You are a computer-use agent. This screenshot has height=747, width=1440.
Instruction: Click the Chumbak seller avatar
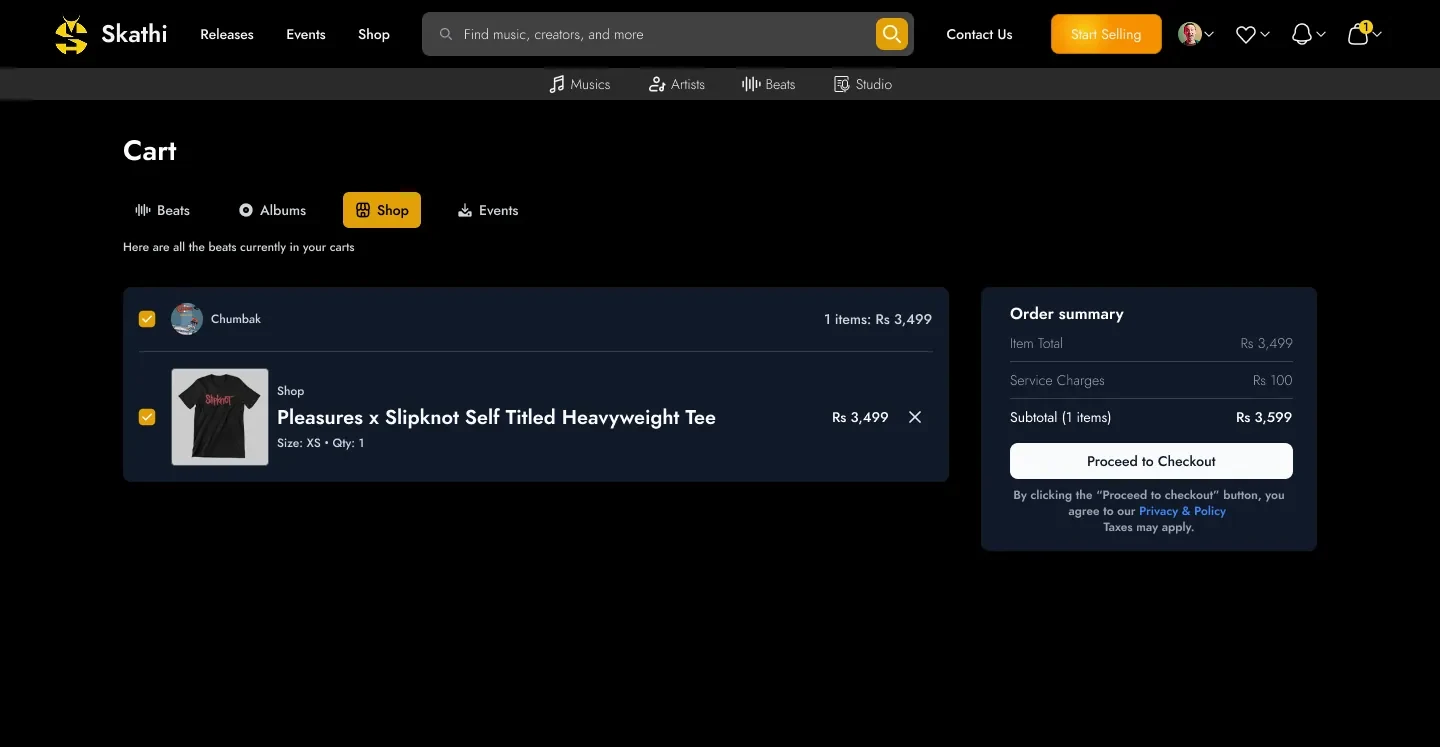(x=187, y=319)
